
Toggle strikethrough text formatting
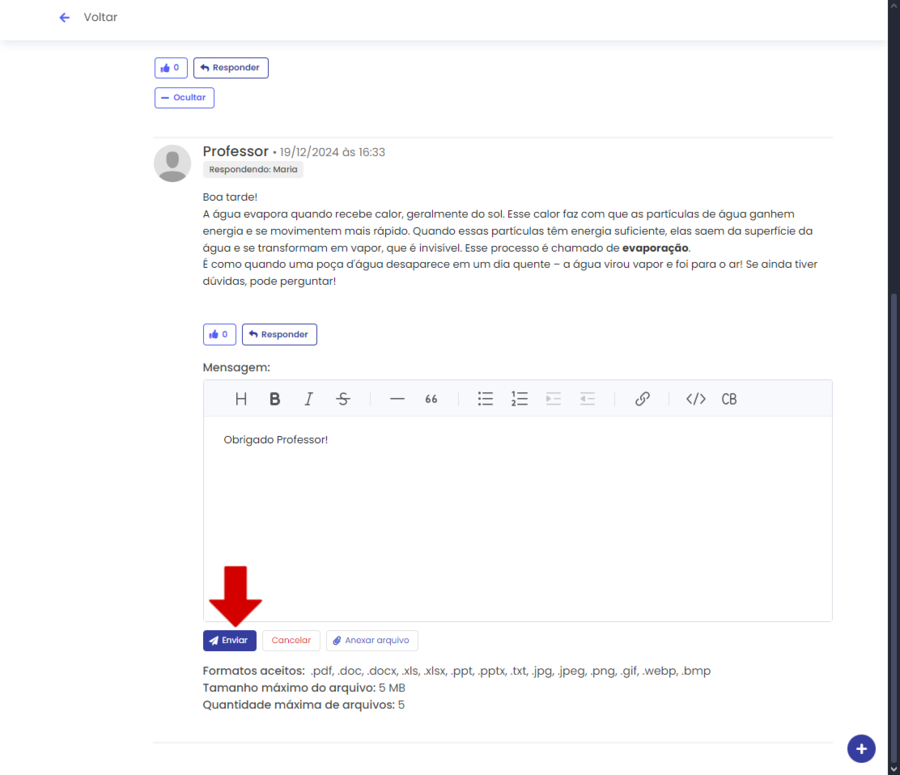[343, 399]
